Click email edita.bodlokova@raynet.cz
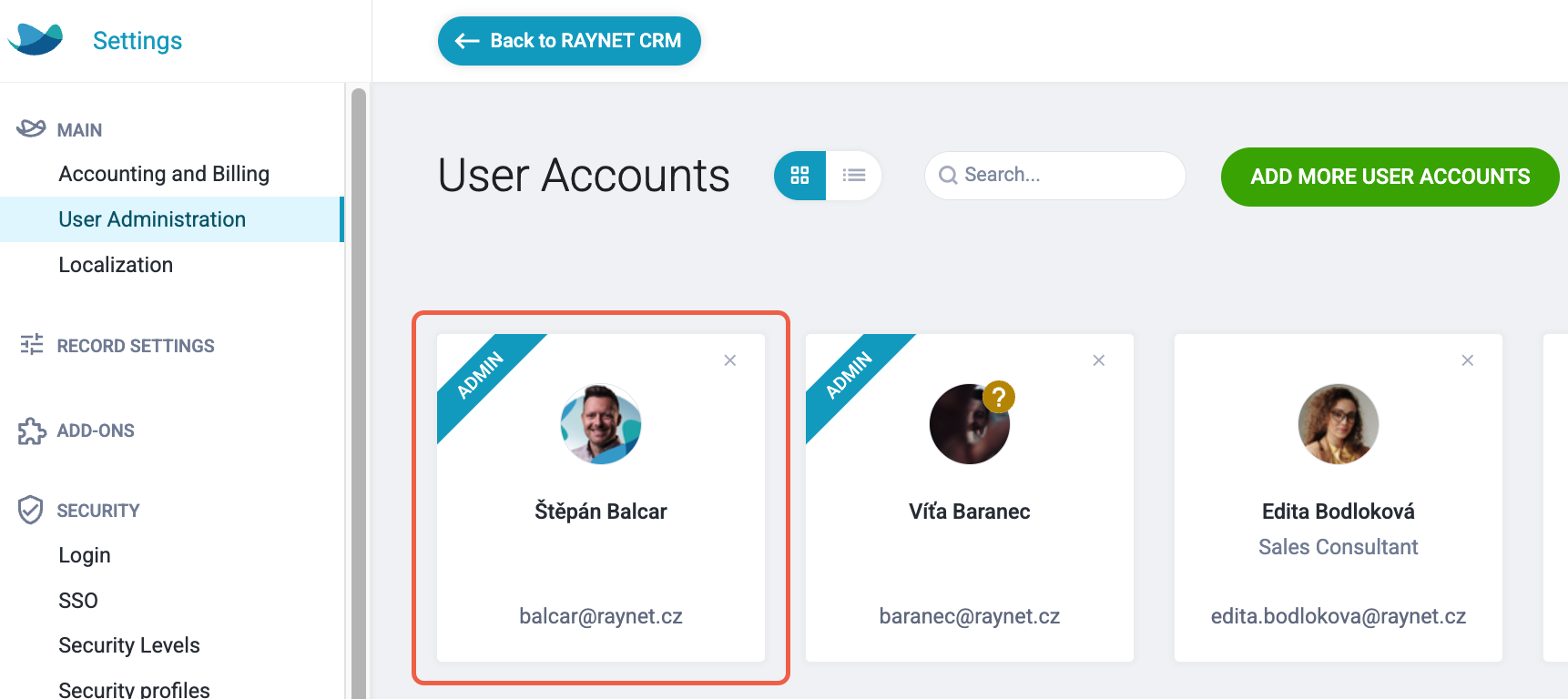The width and height of the screenshot is (1568, 699). point(1339,616)
